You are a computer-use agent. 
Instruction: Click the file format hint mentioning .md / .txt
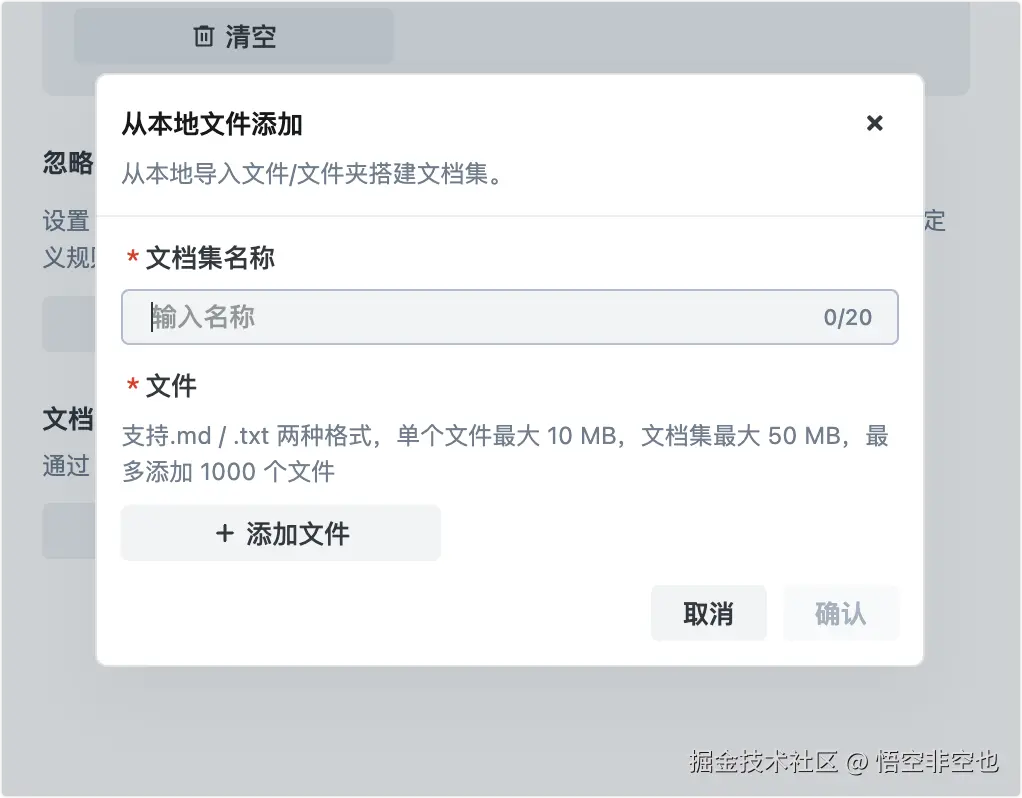click(x=505, y=453)
